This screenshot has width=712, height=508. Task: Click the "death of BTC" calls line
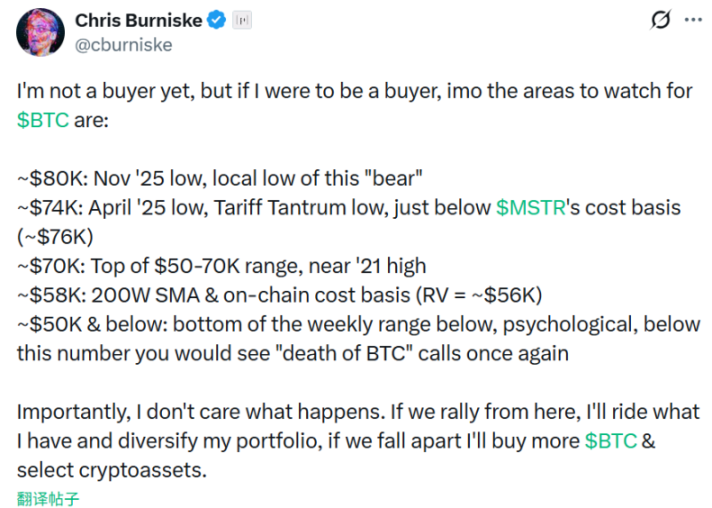[x=290, y=352]
